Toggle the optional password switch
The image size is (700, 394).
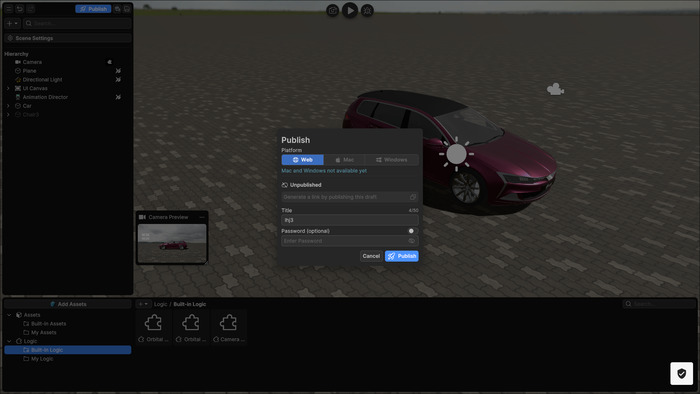(x=411, y=231)
